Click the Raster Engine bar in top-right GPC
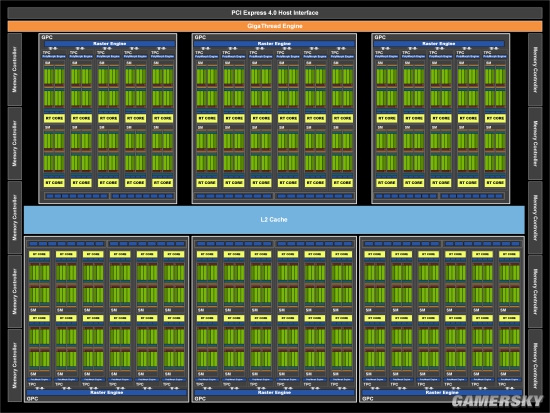This screenshot has height=413, width=550. (x=439, y=44)
